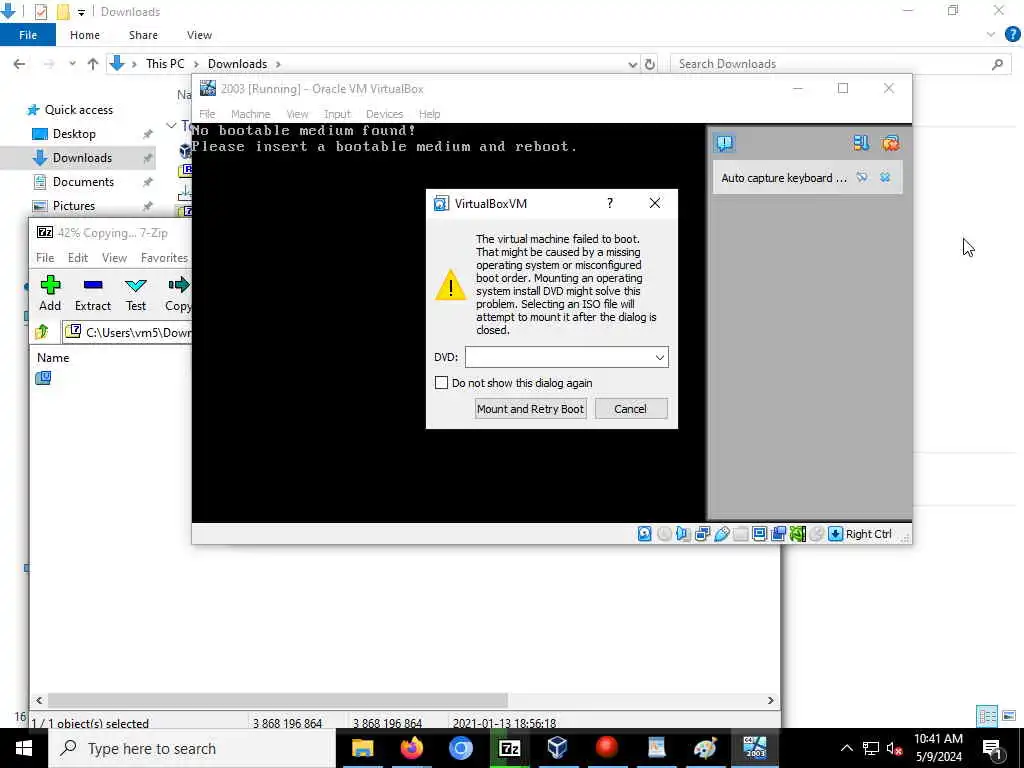The height and width of the screenshot is (768, 1024).
Task: Open the 7-Zip Favorites menu
Action: (x=165, y=258)
